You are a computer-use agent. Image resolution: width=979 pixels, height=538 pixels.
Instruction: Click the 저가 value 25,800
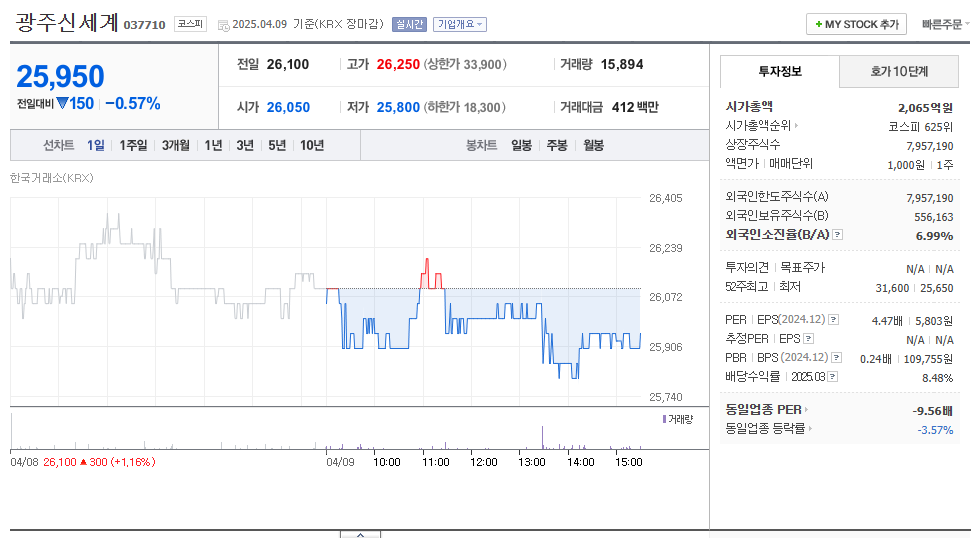pos(398,107)
